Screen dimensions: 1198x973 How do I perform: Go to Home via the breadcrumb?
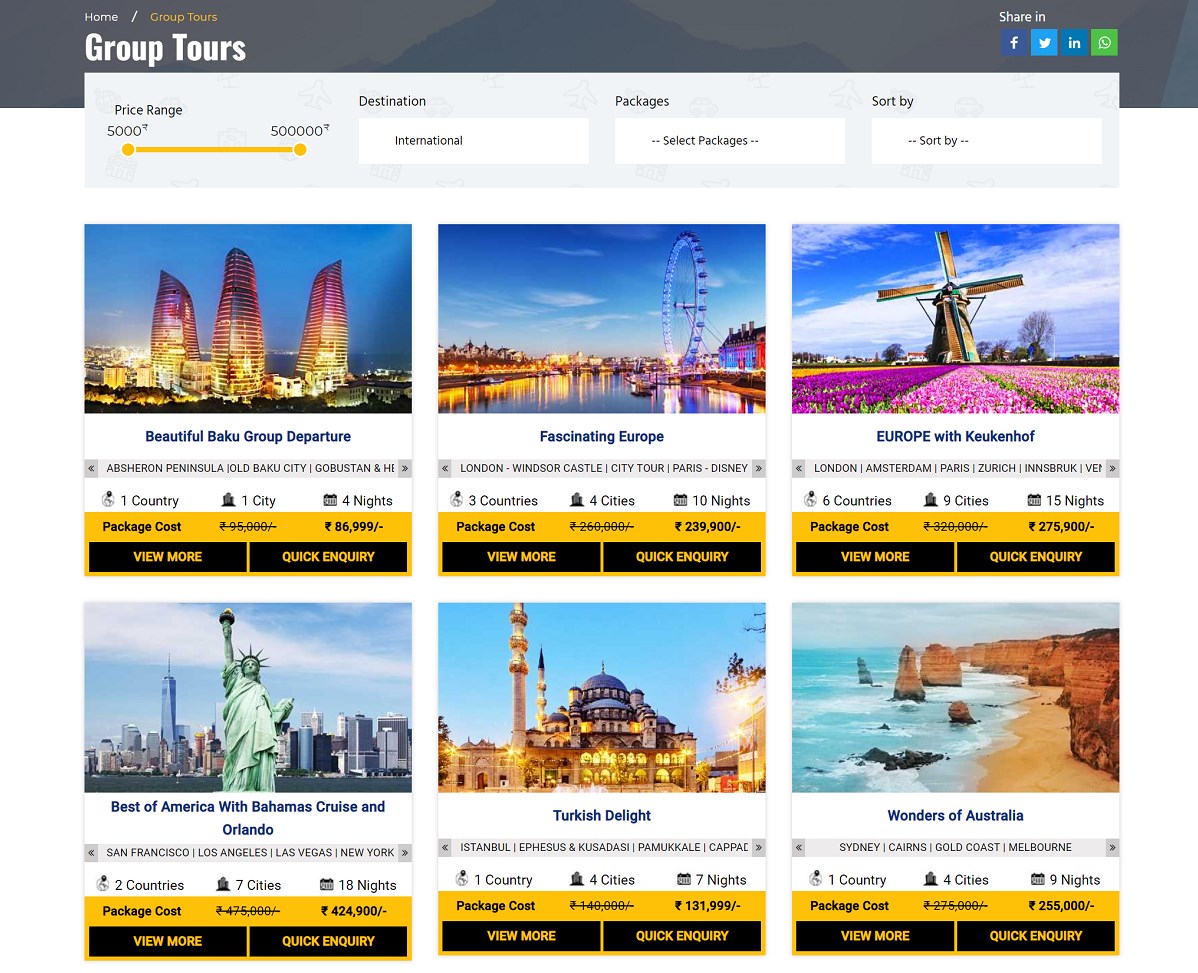tap(101, 16)
